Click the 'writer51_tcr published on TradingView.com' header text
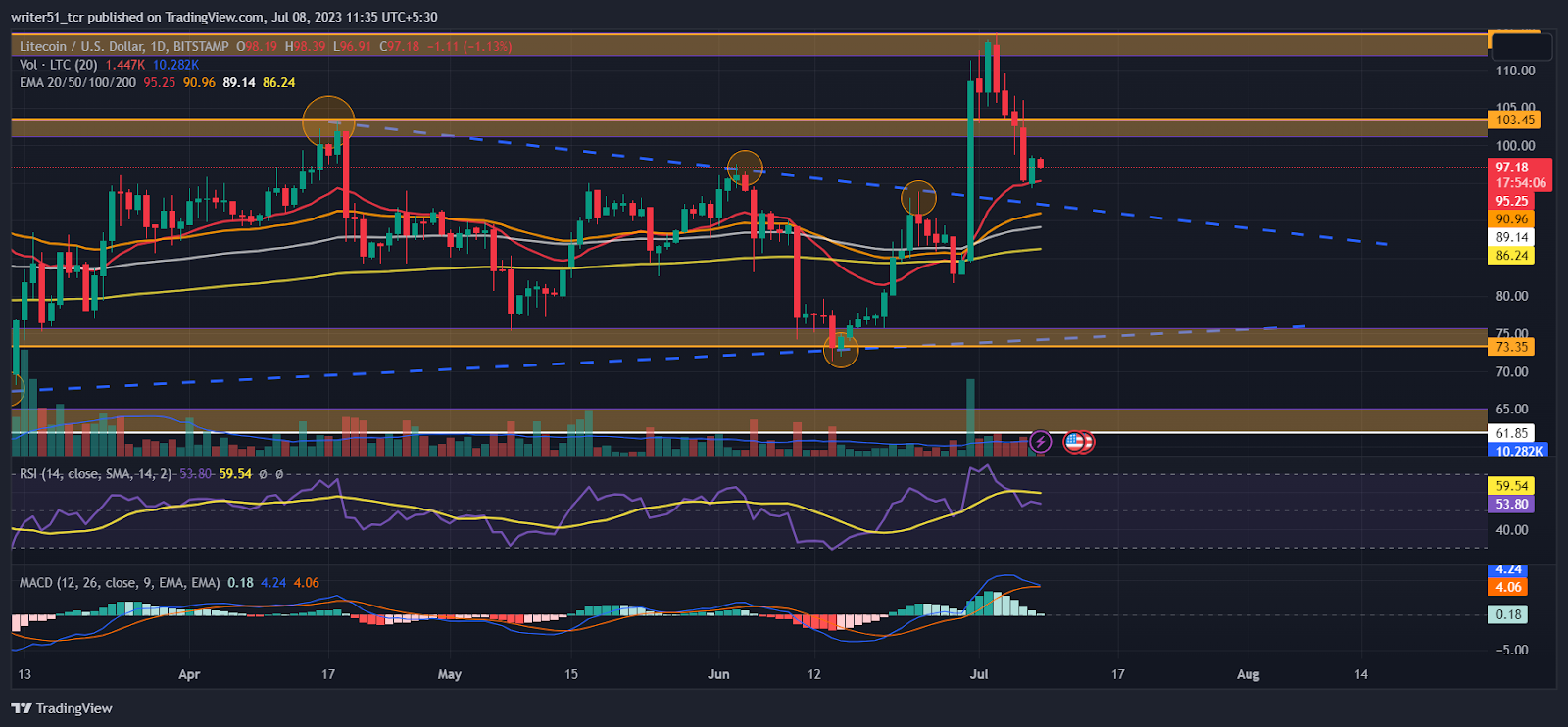 137,17
